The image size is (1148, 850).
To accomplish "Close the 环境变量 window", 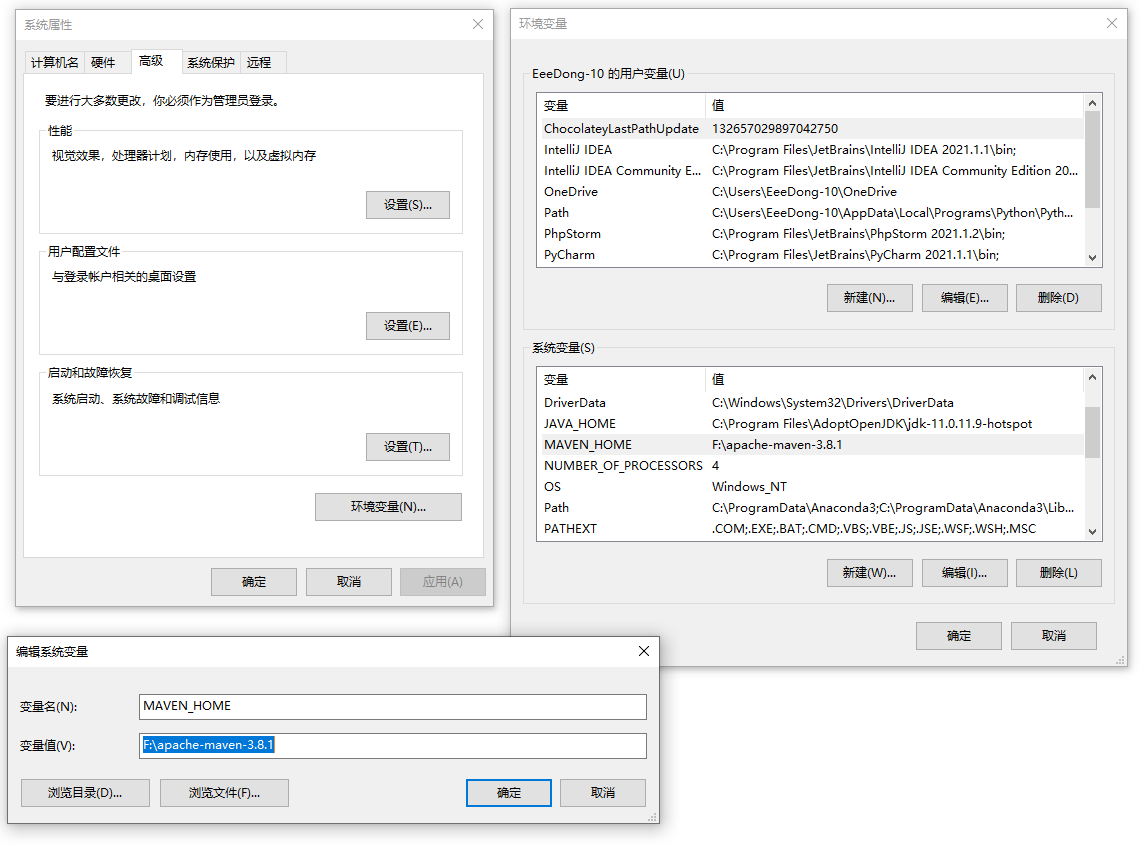I will click(x=1111, y=24).
